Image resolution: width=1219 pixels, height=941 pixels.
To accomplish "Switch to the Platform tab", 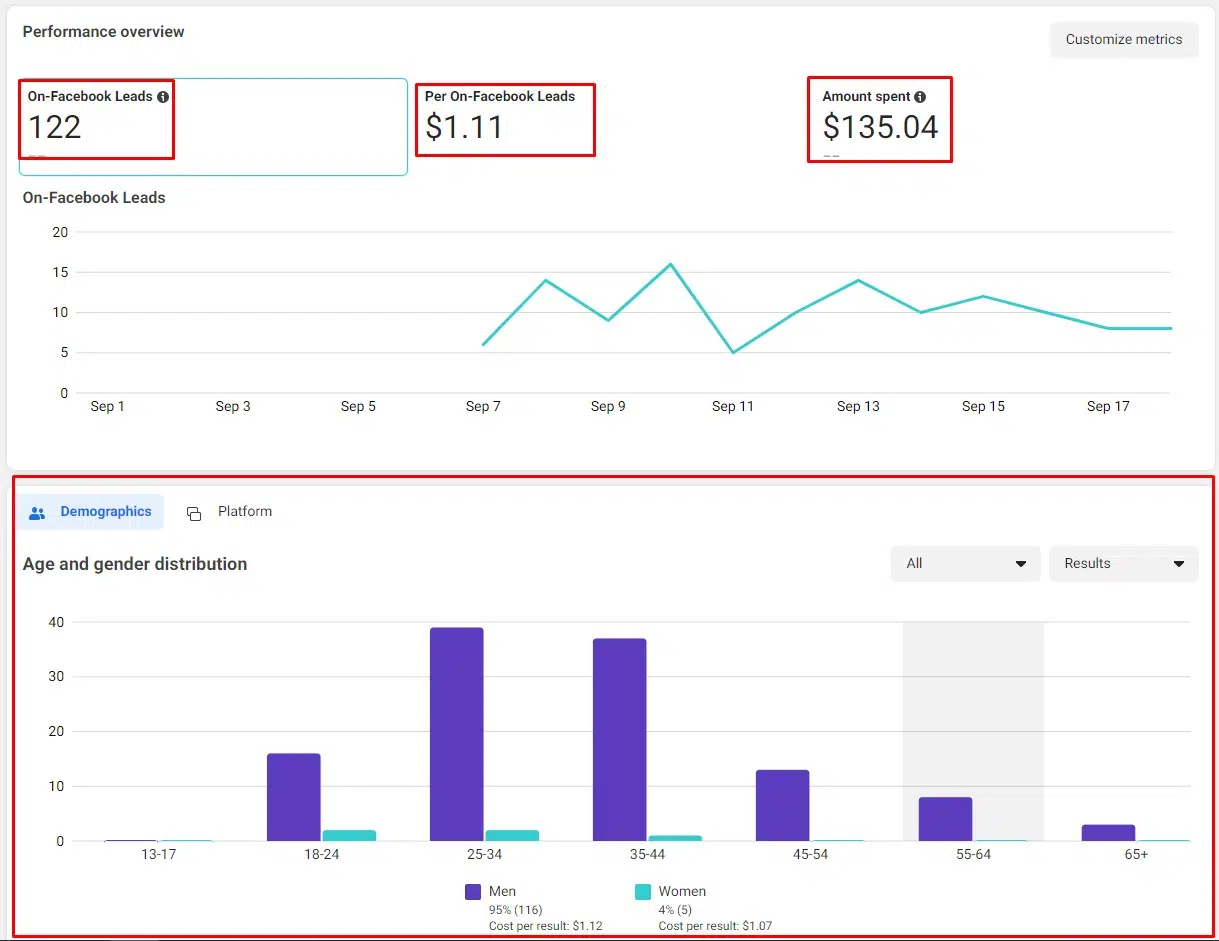I will tap(229, 512).
